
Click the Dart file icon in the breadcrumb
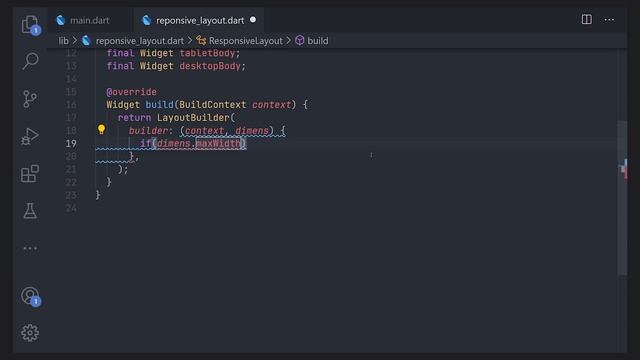click(86, 40)
